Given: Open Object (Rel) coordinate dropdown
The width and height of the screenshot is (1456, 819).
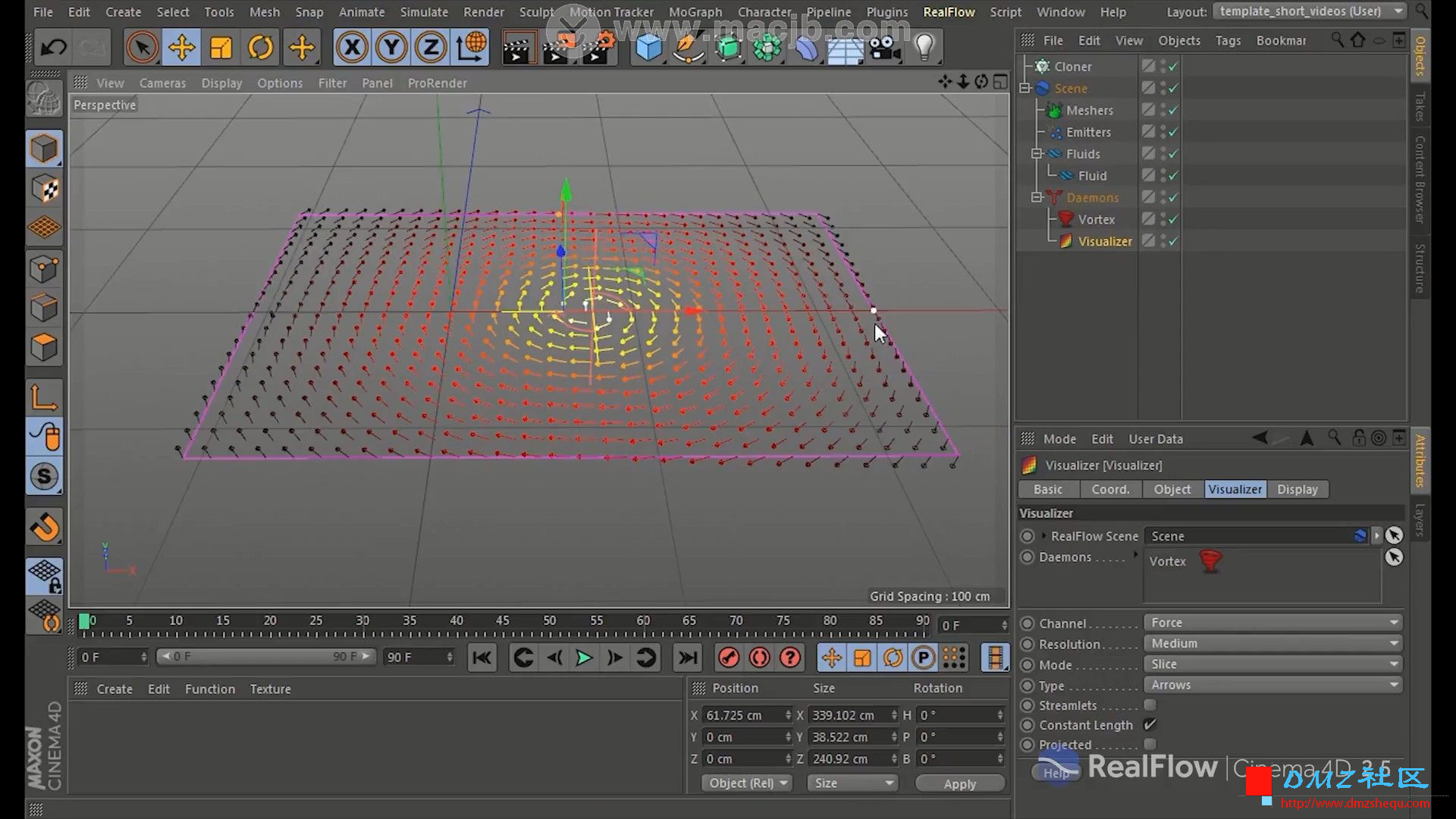Looking at the screenshot, I should [x=747, y=783].
